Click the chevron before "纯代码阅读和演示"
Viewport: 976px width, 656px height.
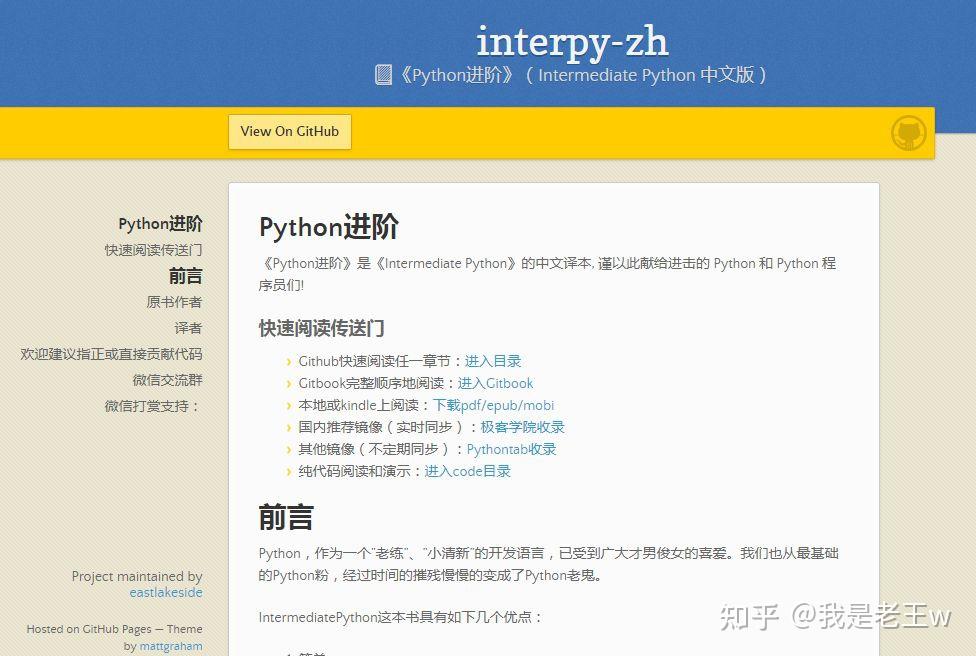point(289,470)
